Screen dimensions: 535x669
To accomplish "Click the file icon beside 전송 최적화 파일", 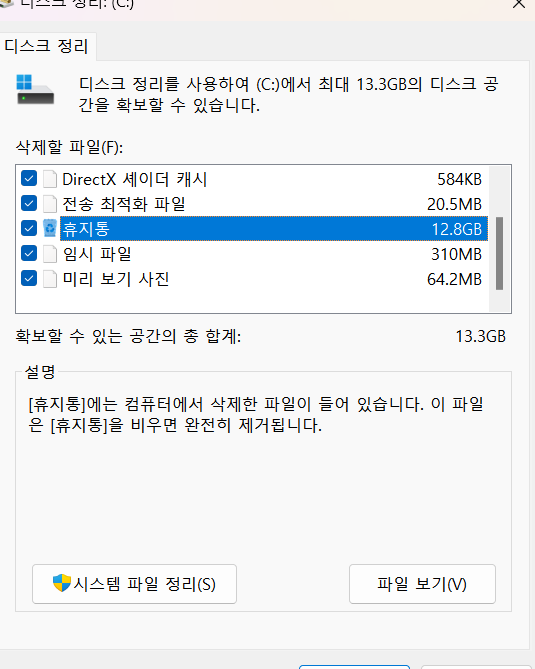I will click(50, 204).
